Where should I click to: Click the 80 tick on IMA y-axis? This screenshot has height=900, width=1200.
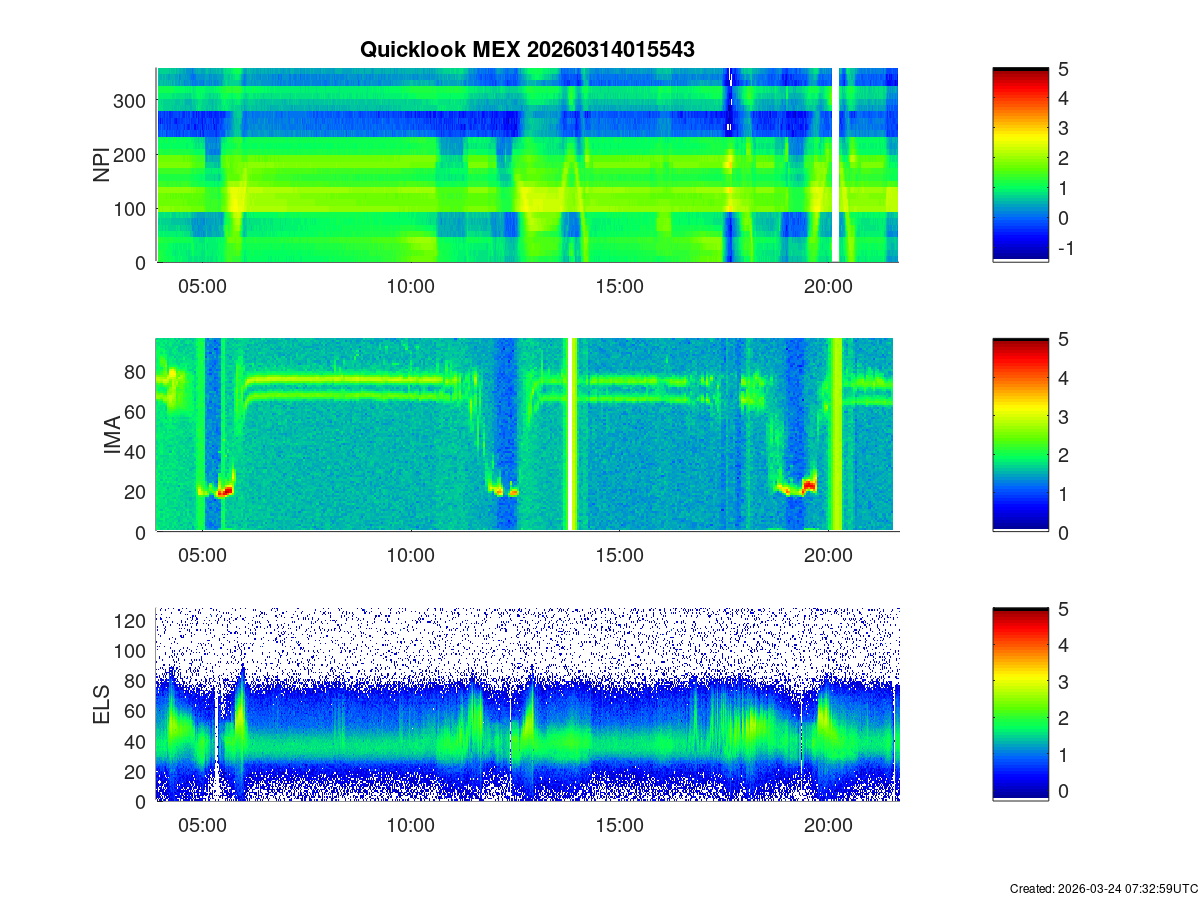(136, 371)
